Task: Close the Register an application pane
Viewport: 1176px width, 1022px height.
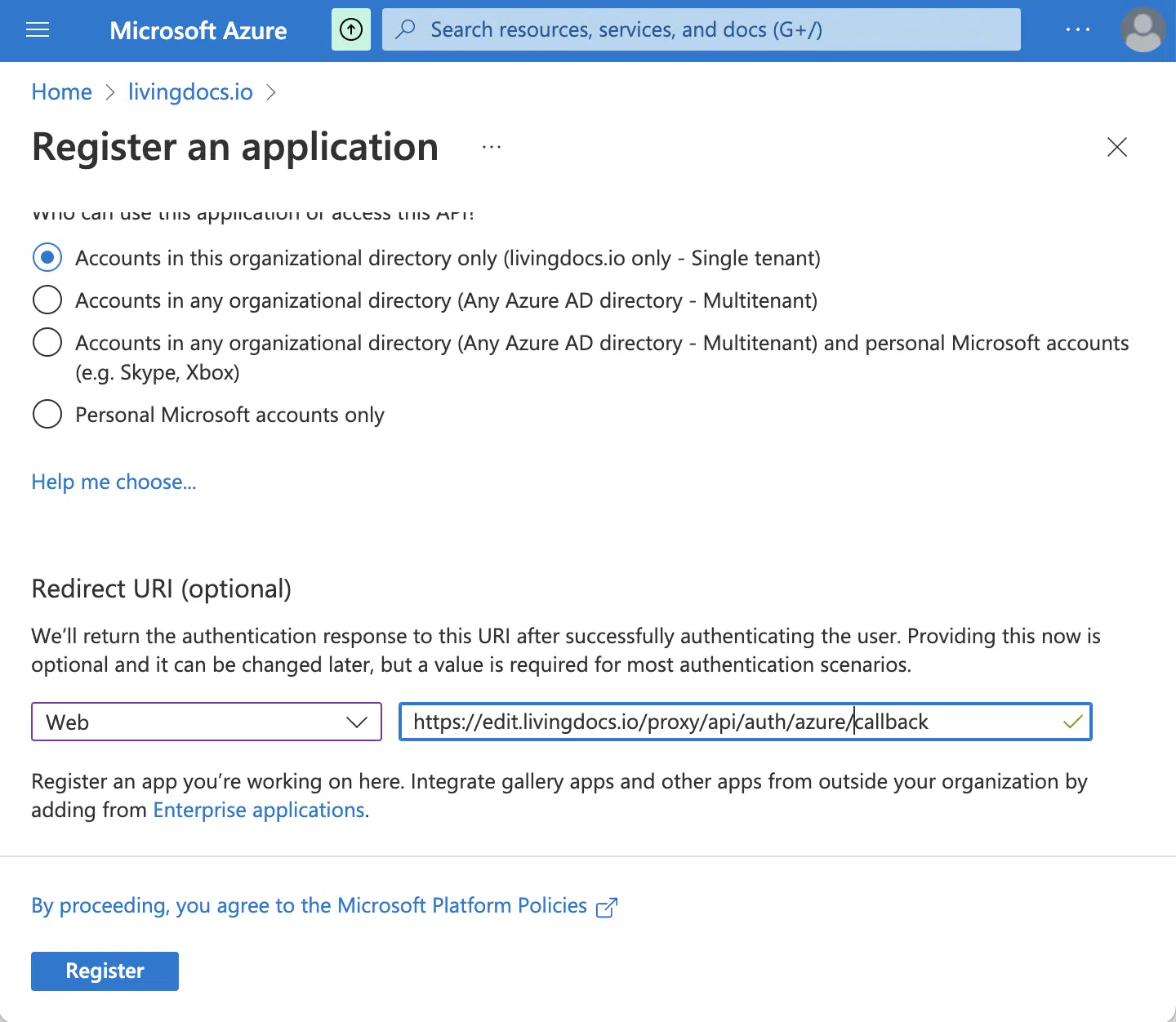Action: pyautogui.click(x=1116, y=147)
